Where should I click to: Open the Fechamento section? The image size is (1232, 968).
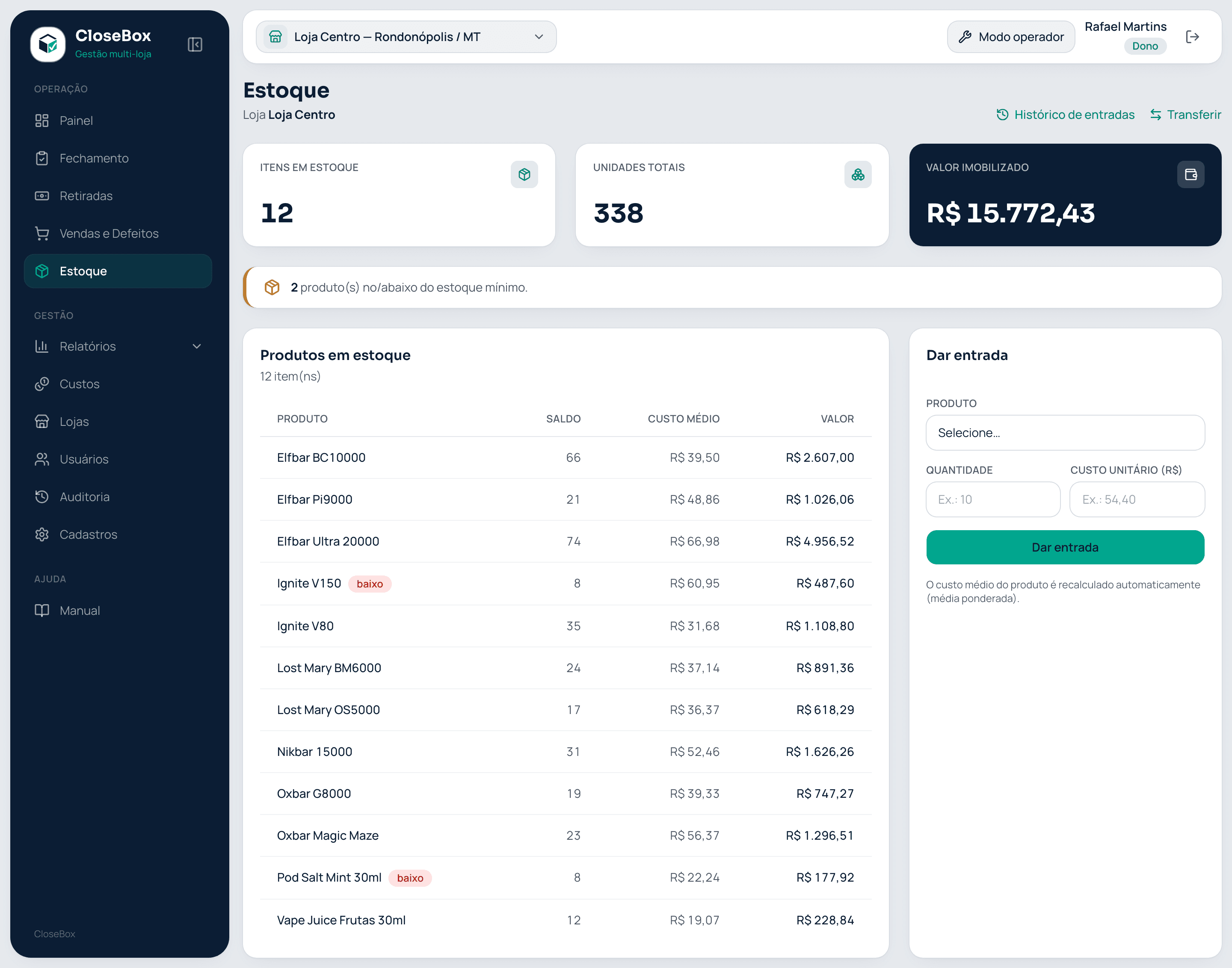click(x=118, y=158)
